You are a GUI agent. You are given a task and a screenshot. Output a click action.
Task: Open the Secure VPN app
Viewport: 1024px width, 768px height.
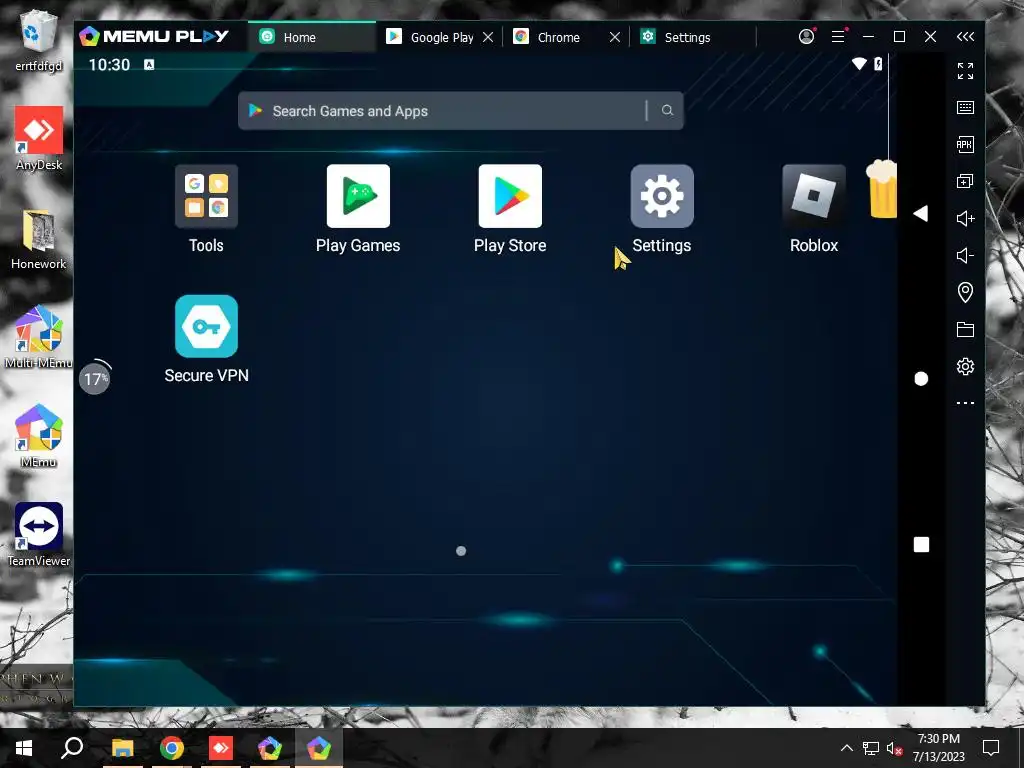tap(206, 326)
